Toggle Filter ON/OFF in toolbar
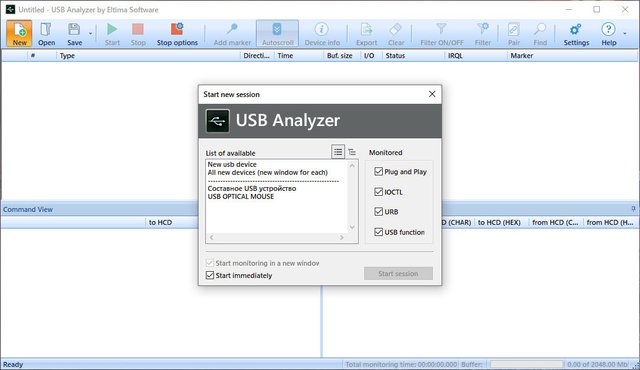The image size is (640, 370). pyautogui.click(x=442, y=33)
